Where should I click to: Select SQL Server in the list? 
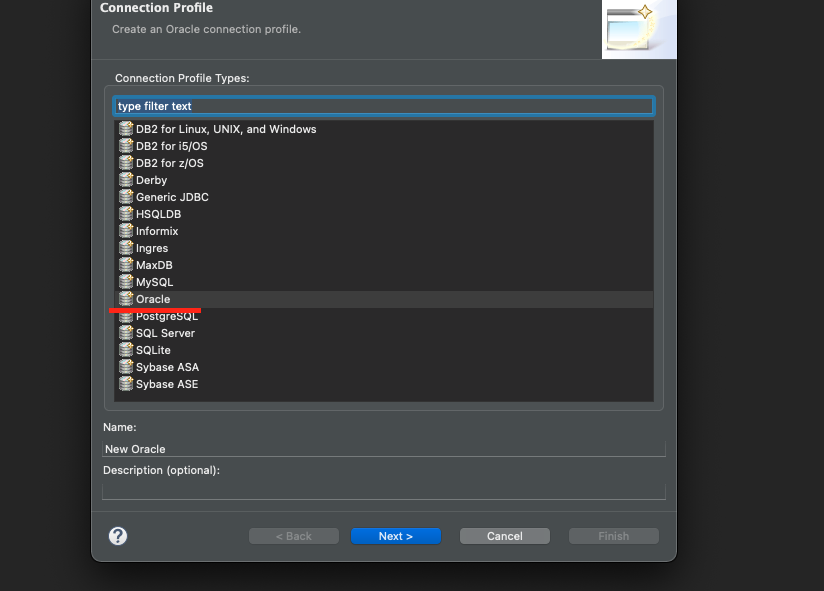[165, 333]
